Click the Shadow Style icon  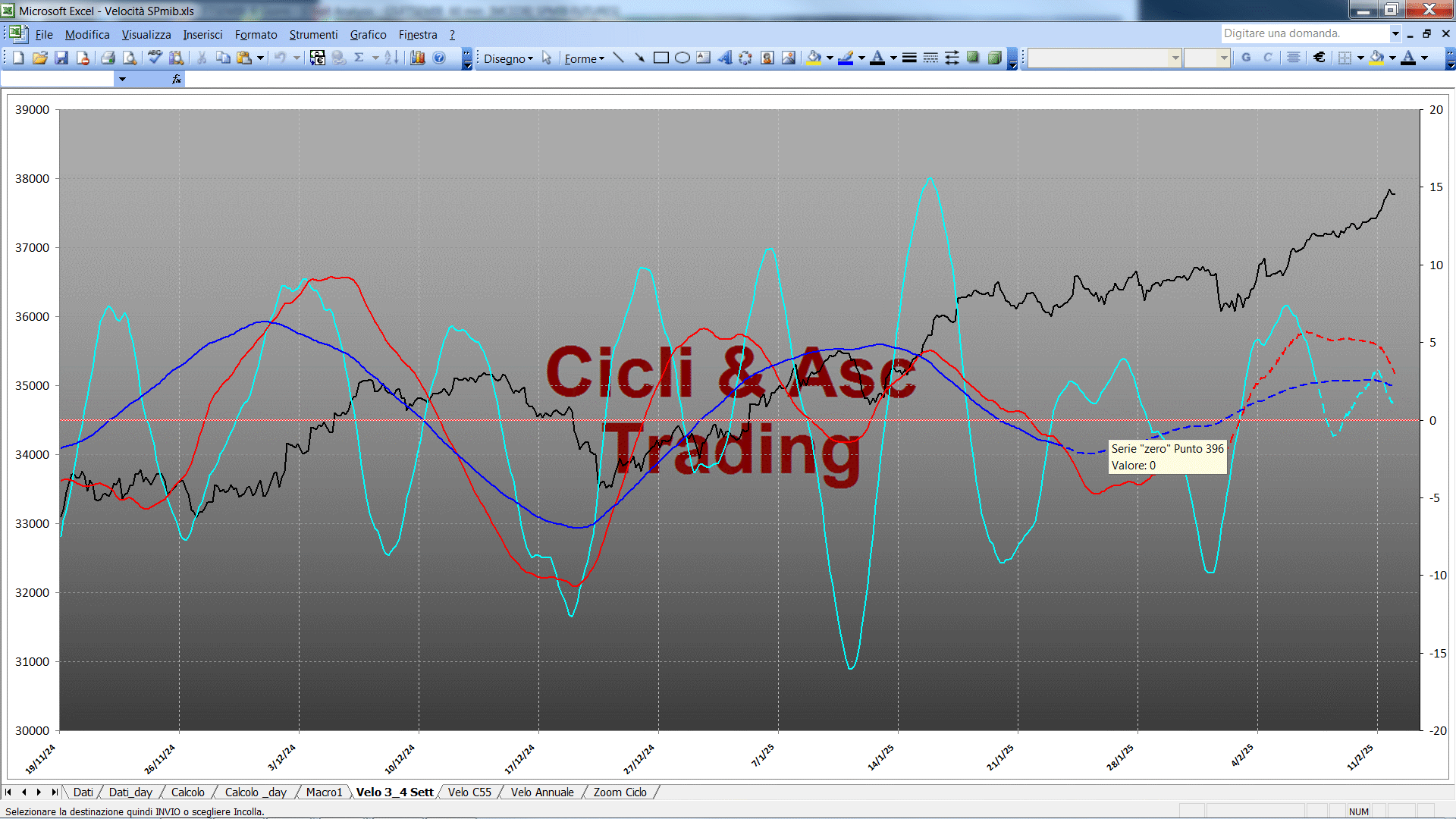[x=973, y=58]
